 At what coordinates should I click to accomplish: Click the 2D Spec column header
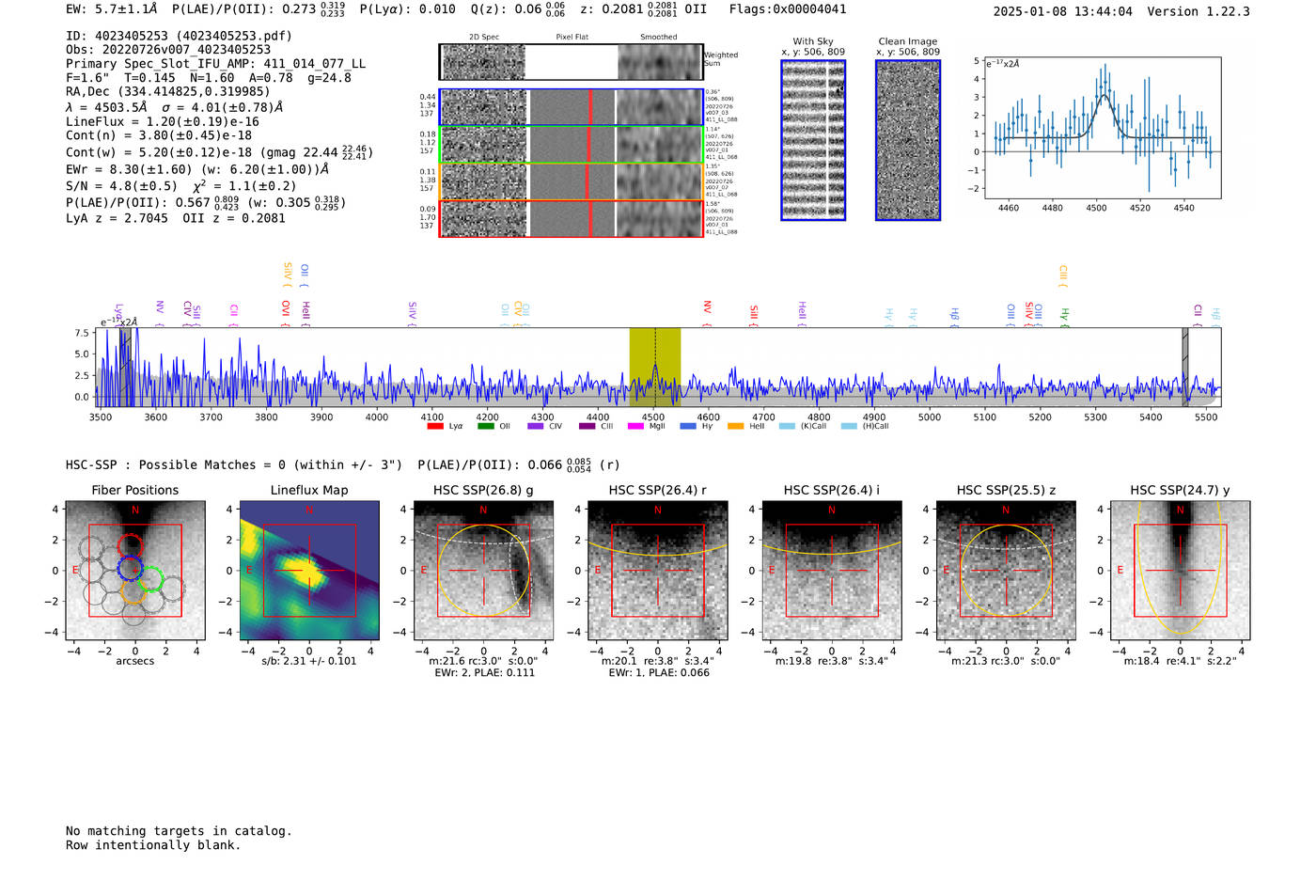[x=484, y=38]
